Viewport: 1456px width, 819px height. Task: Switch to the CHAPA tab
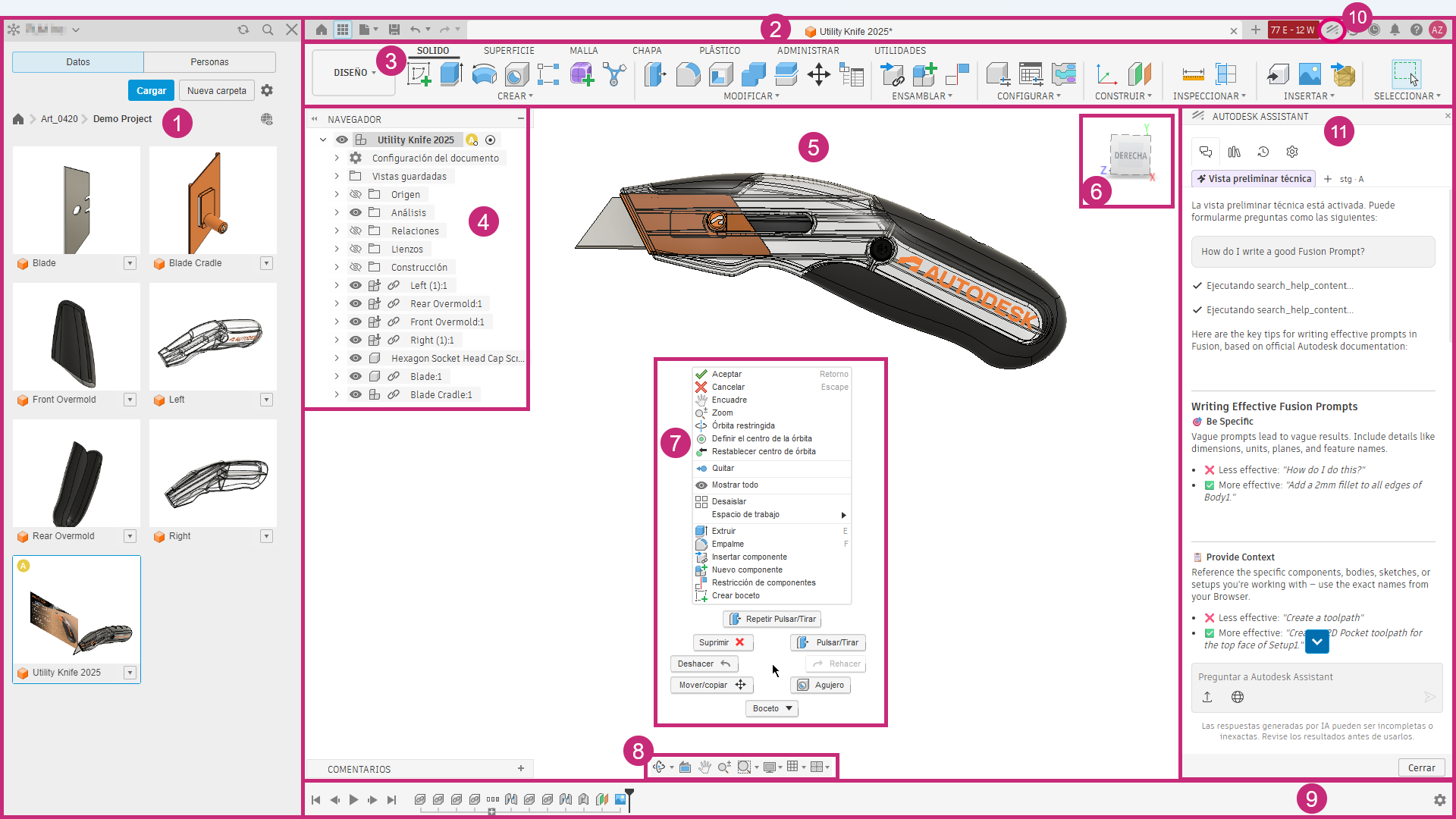point(647,51)
